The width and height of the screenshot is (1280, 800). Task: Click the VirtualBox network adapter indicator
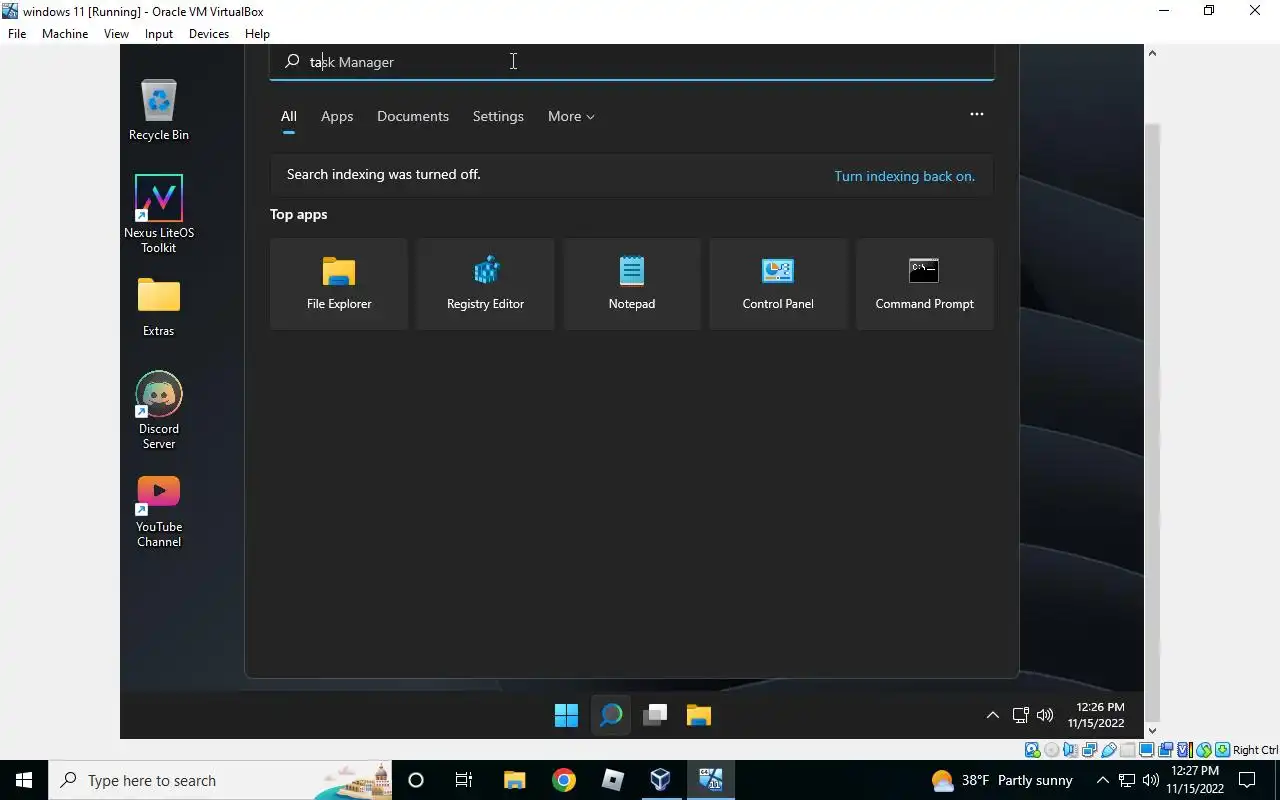tap(1089, 750)
